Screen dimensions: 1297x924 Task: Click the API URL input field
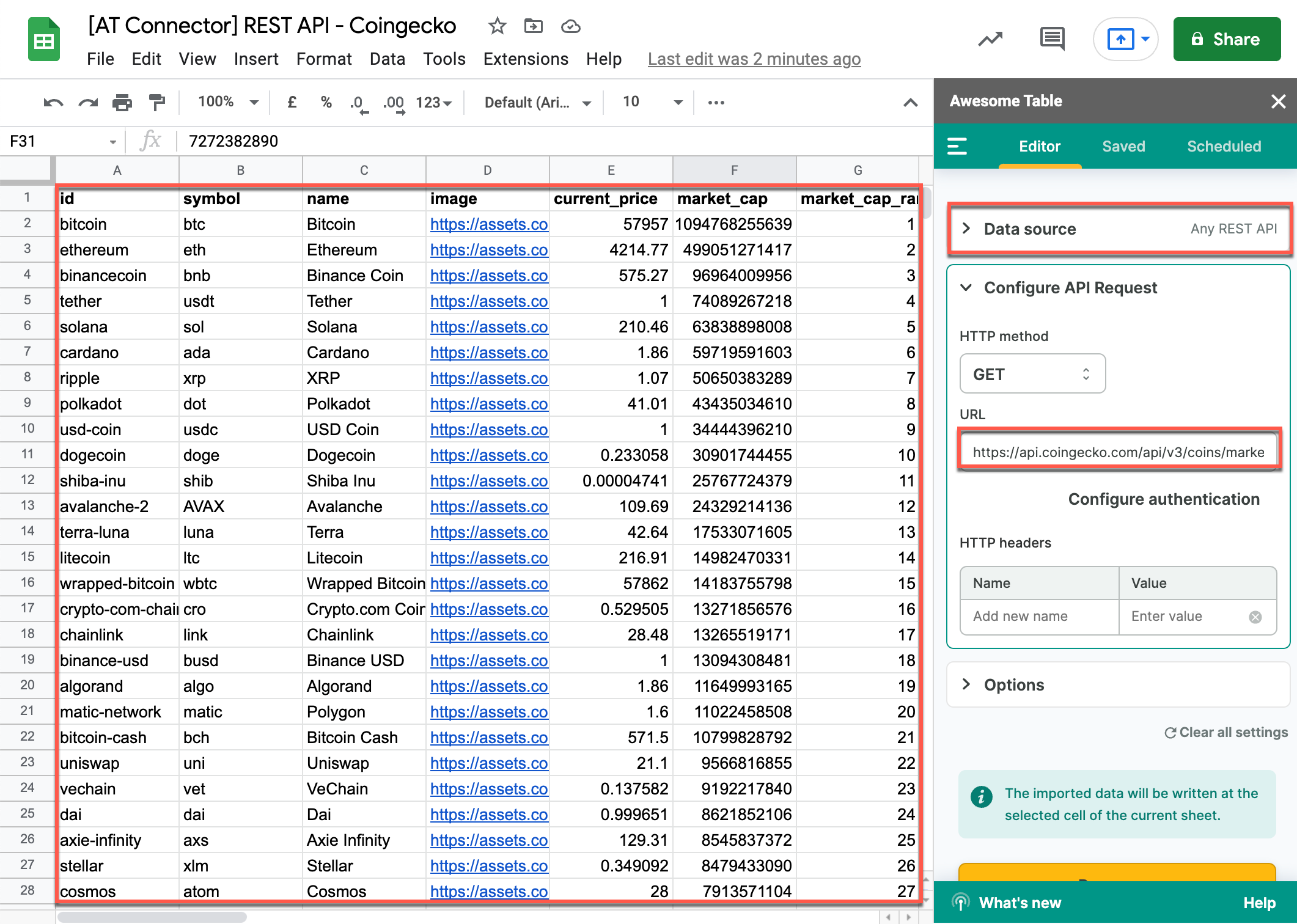coord(1118,452)
